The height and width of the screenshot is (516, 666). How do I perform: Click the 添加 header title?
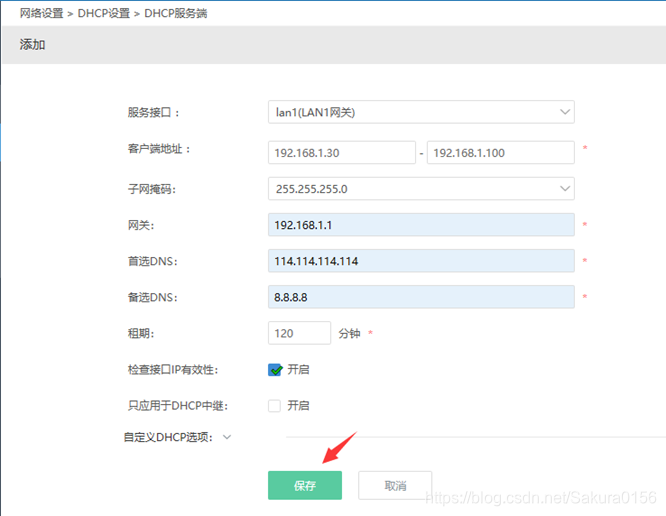[32, 44]
